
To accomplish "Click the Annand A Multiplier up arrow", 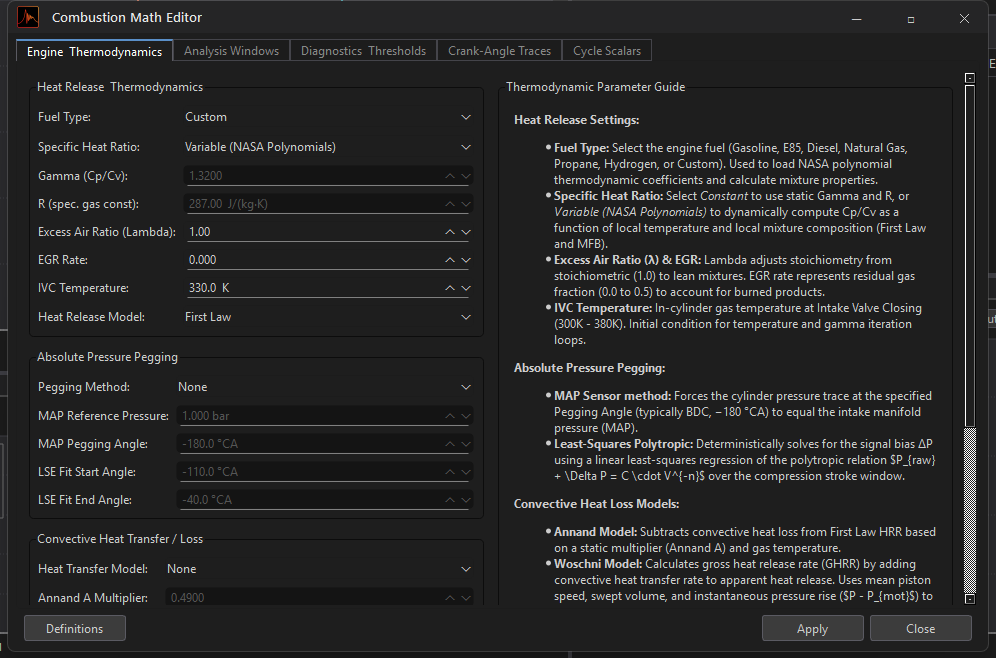I will (450, 598).
